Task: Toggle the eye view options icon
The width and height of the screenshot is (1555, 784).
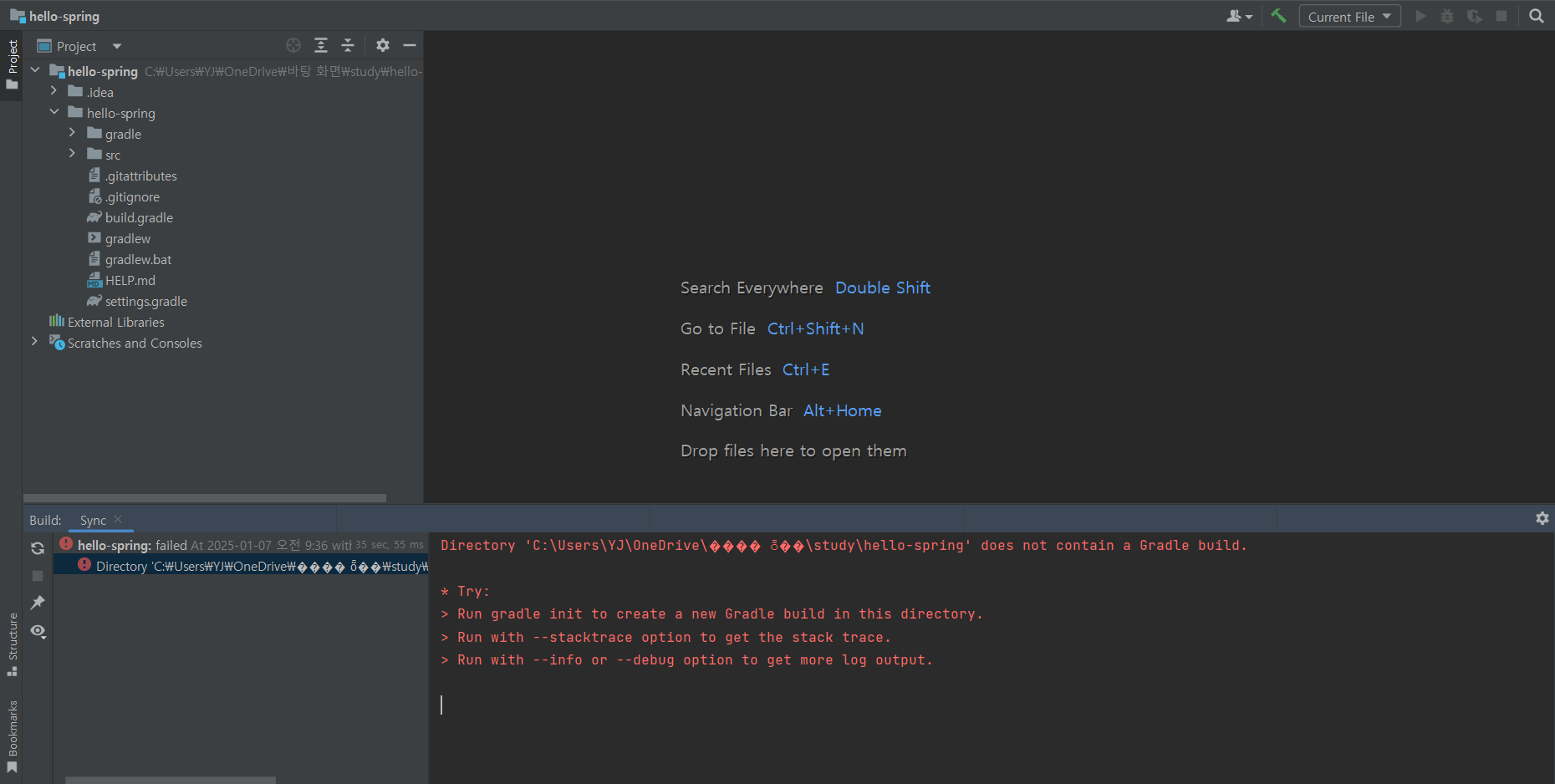Action: coord(38,631)
